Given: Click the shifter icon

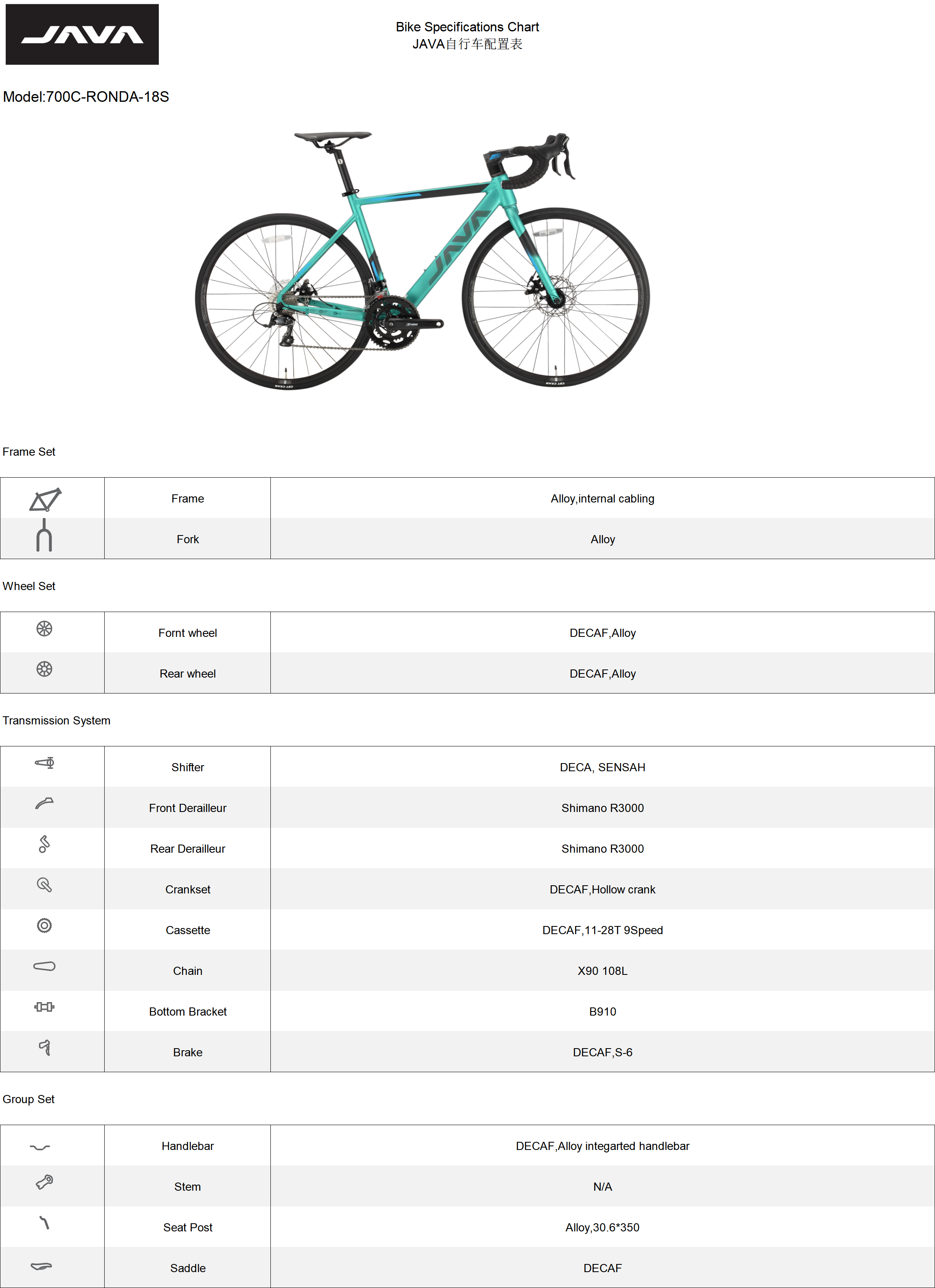Looking at the screenshot, I should [x=44, y=763].
